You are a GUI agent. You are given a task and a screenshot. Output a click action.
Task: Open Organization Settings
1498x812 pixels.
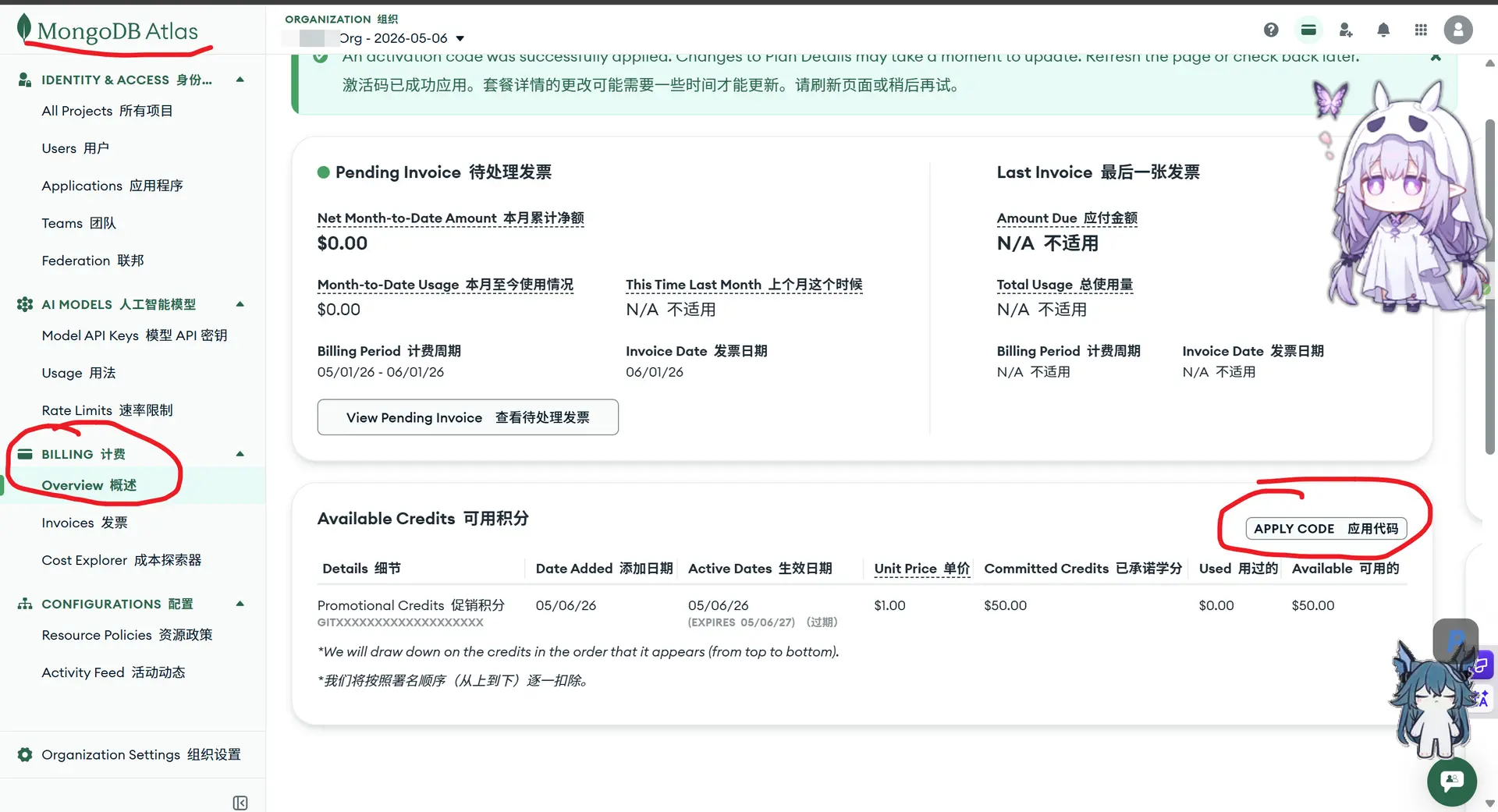pyautogui.click(x=141, y=754)
